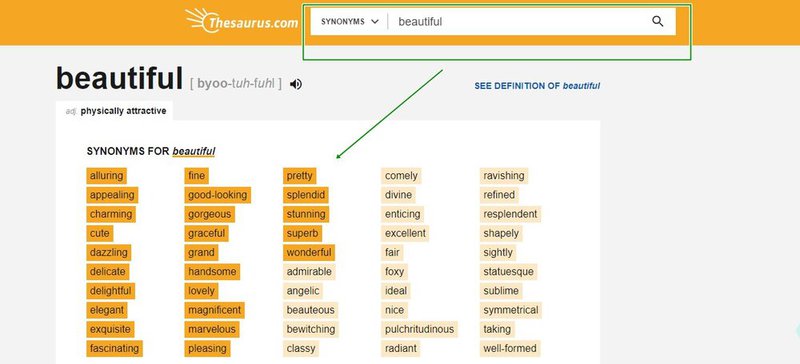Image resolution: width=800 pixels, height=364 pixels.
Task: Click the synonym resplendent
Action: click(510, 214)
